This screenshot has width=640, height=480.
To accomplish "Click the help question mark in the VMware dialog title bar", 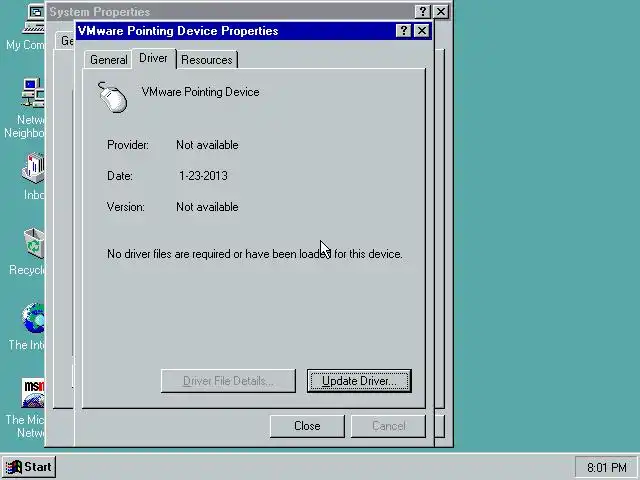I will (403, 31).
